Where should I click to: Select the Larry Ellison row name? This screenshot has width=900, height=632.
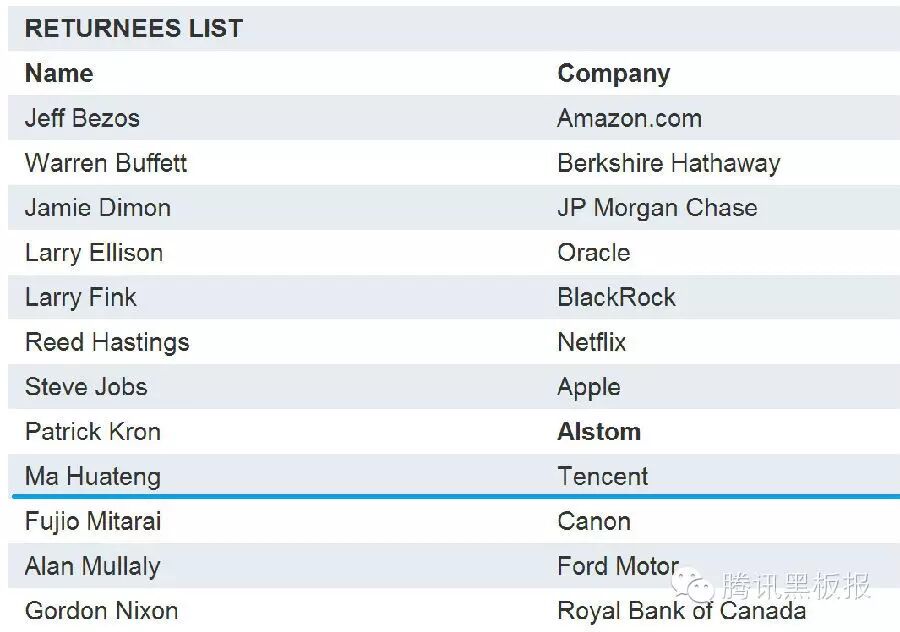coord(94,252)
